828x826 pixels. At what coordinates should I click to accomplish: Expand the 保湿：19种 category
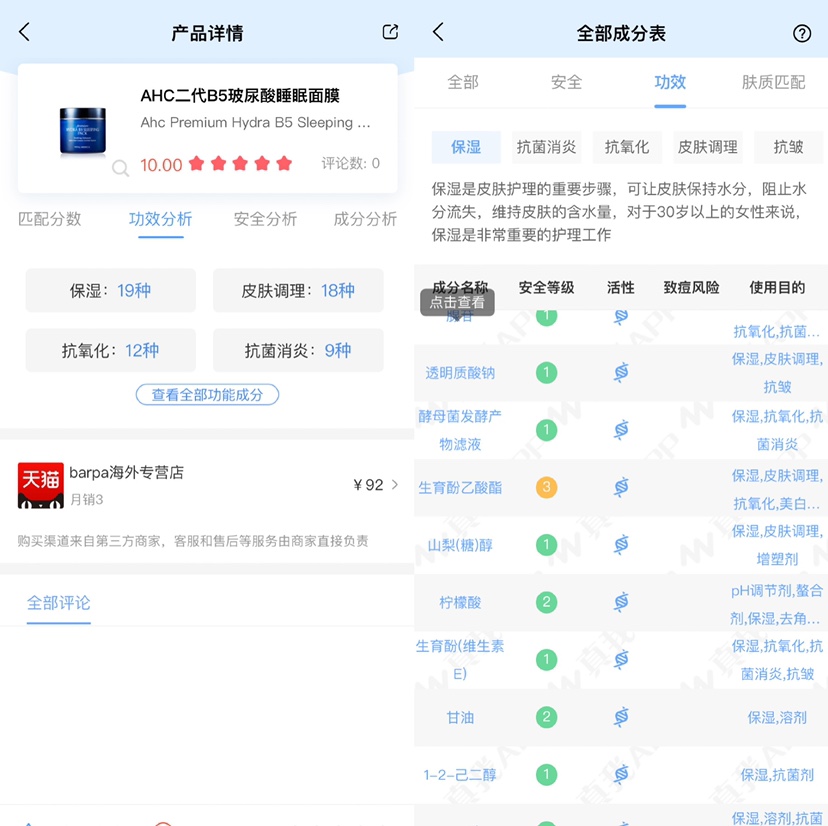(110, 291)
